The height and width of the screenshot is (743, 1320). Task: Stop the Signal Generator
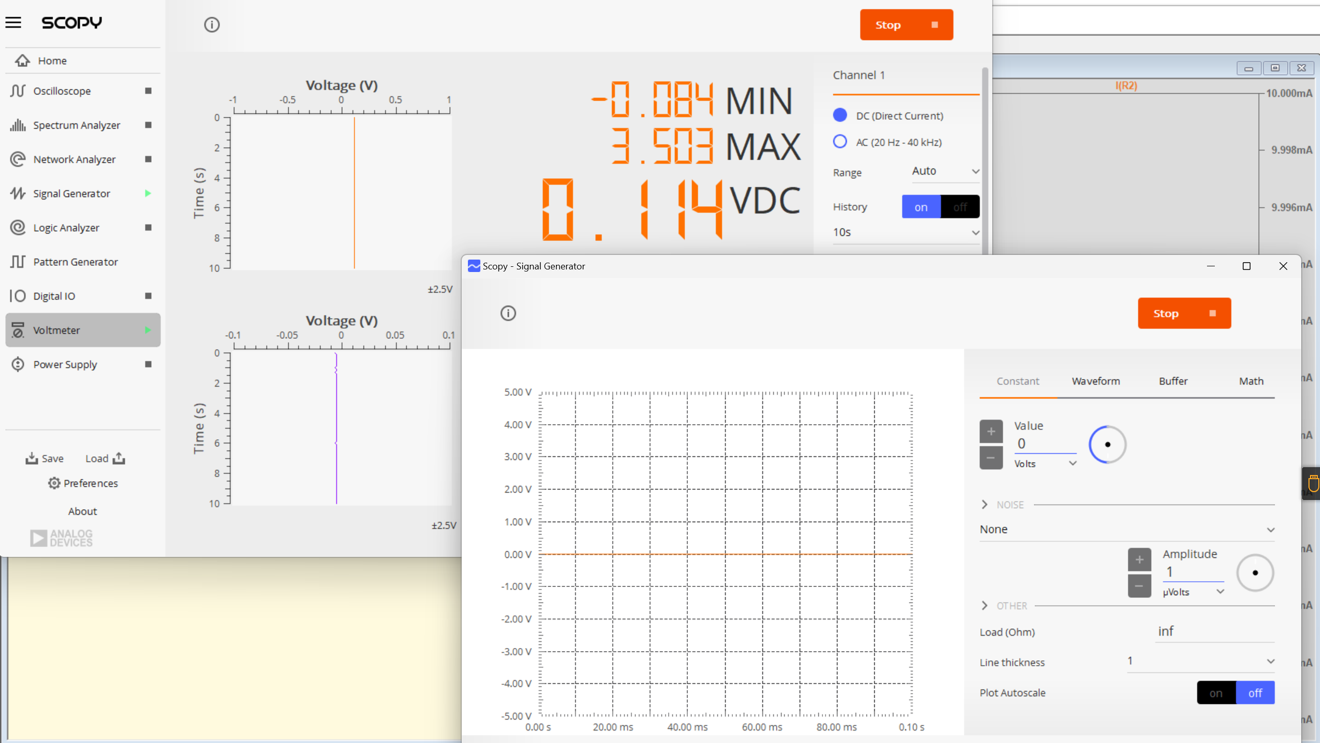(x=1184, y=313)
